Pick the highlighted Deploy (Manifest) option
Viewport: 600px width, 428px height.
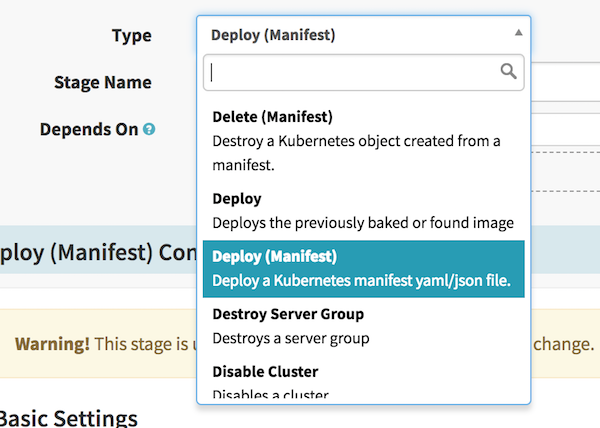pos(363,268)
